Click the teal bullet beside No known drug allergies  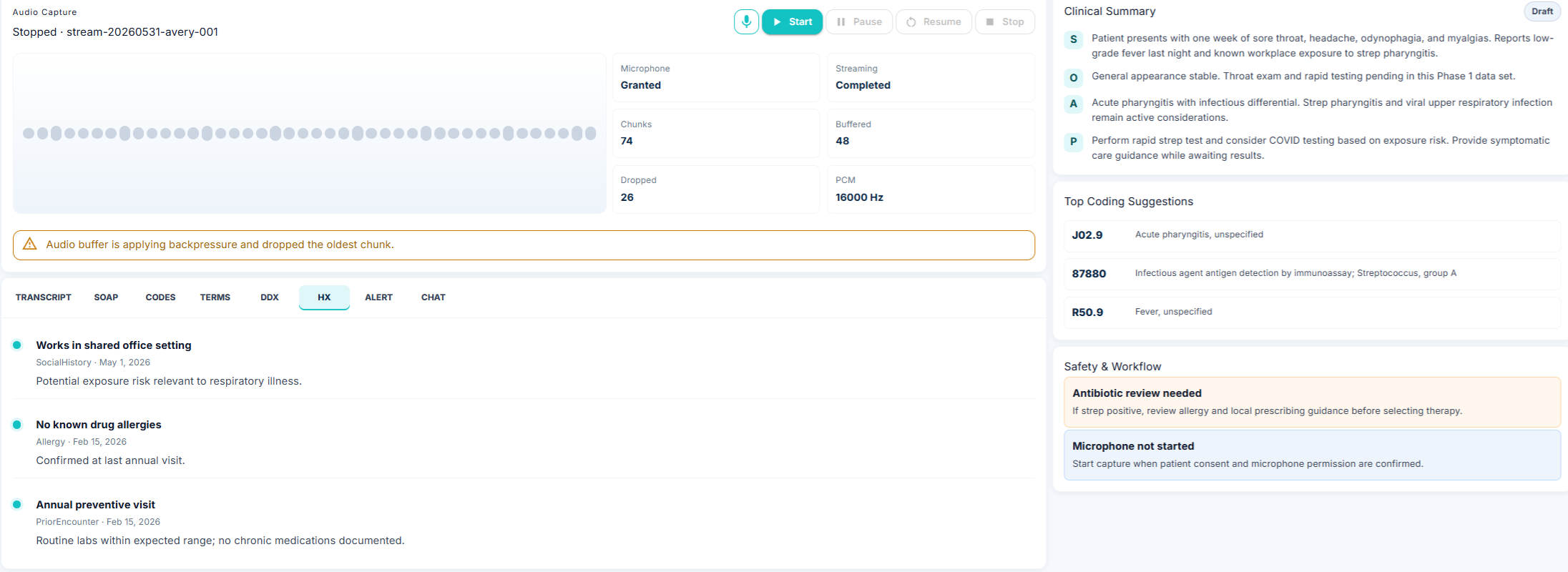point(17,425)
